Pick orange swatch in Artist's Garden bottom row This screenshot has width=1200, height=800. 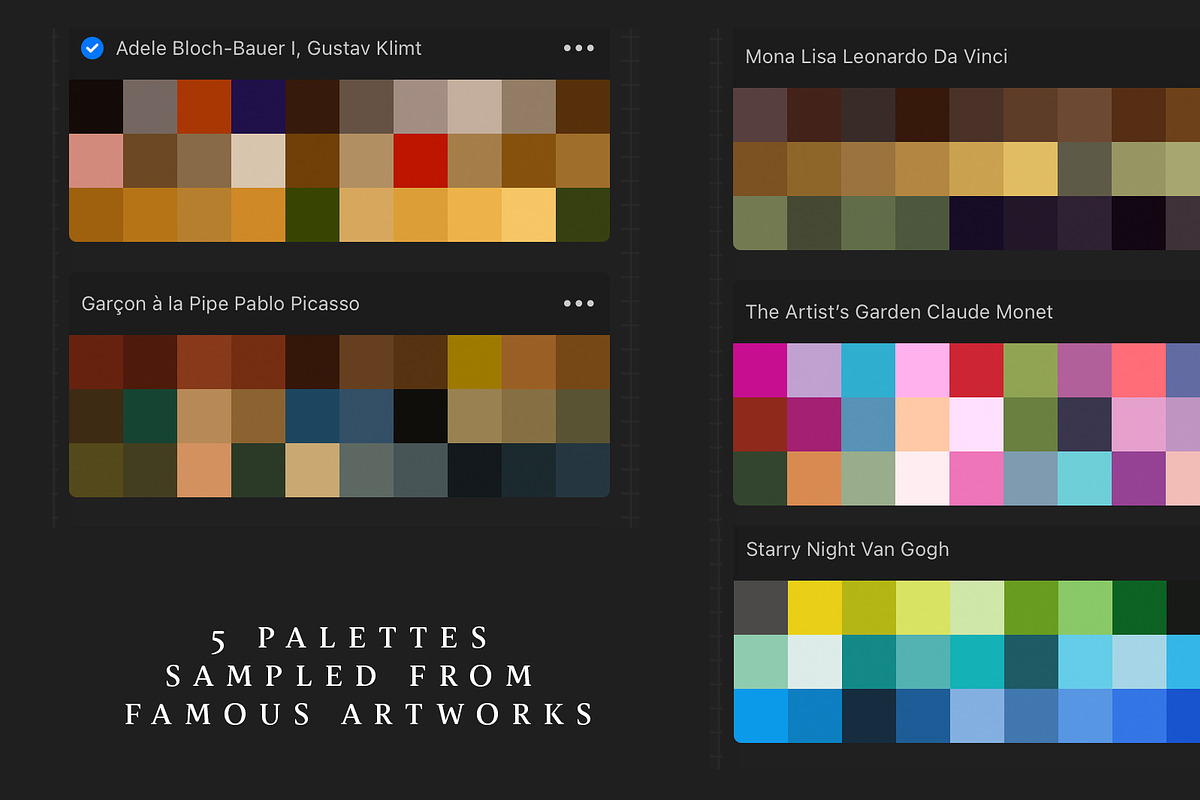coord(814,478)
